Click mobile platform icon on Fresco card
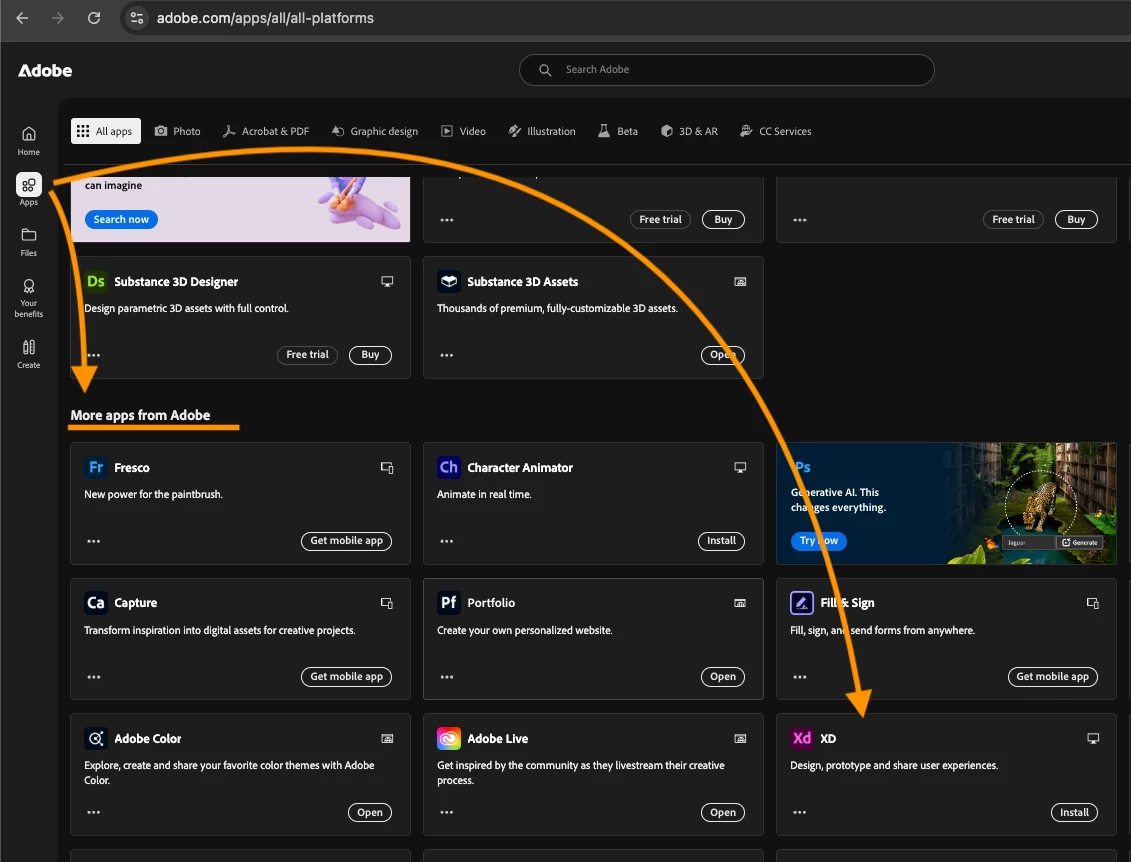 [387, 467]
